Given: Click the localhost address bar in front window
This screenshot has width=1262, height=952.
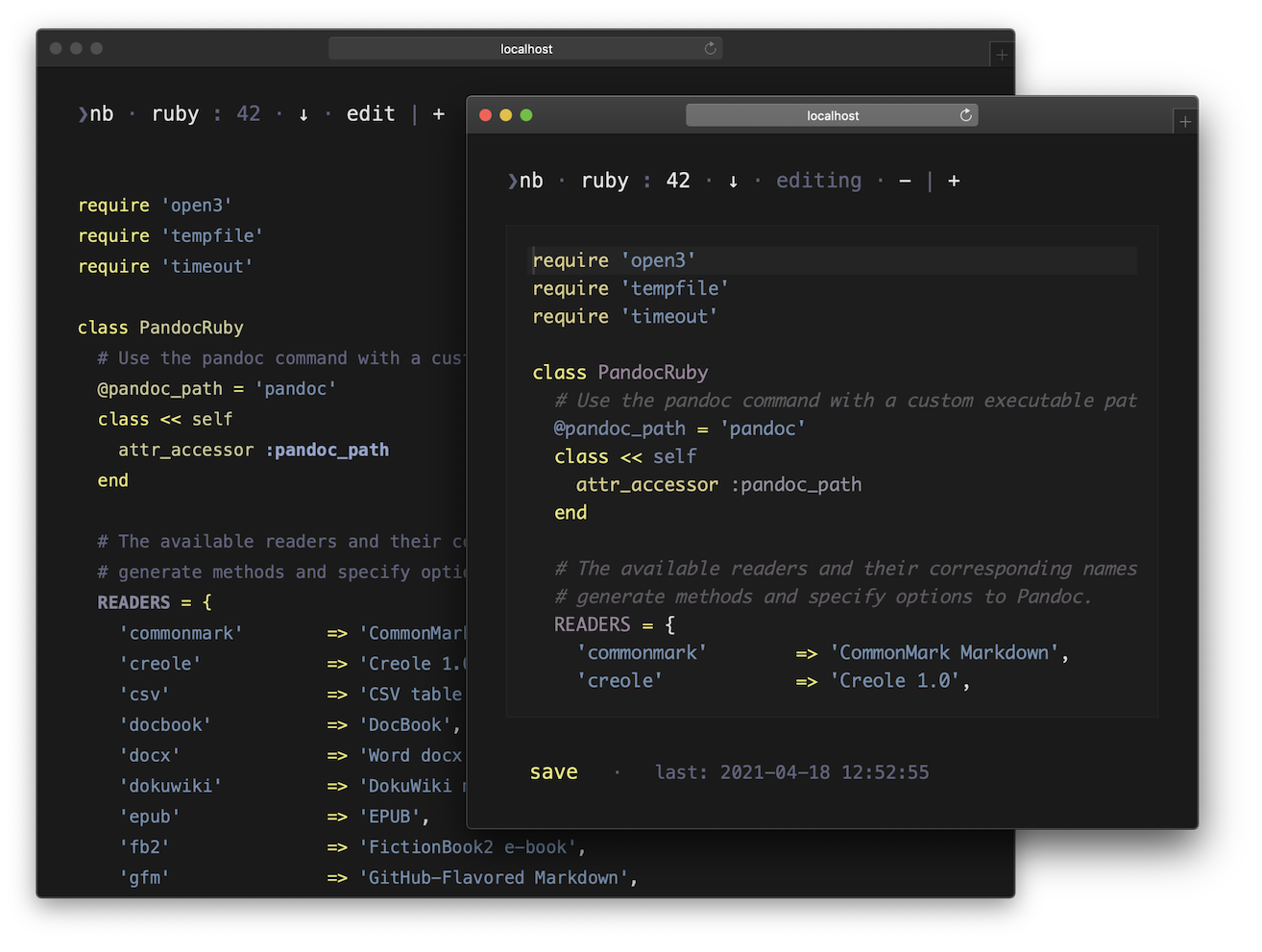Looking at the screenshot, I should (x=833, y=115).
